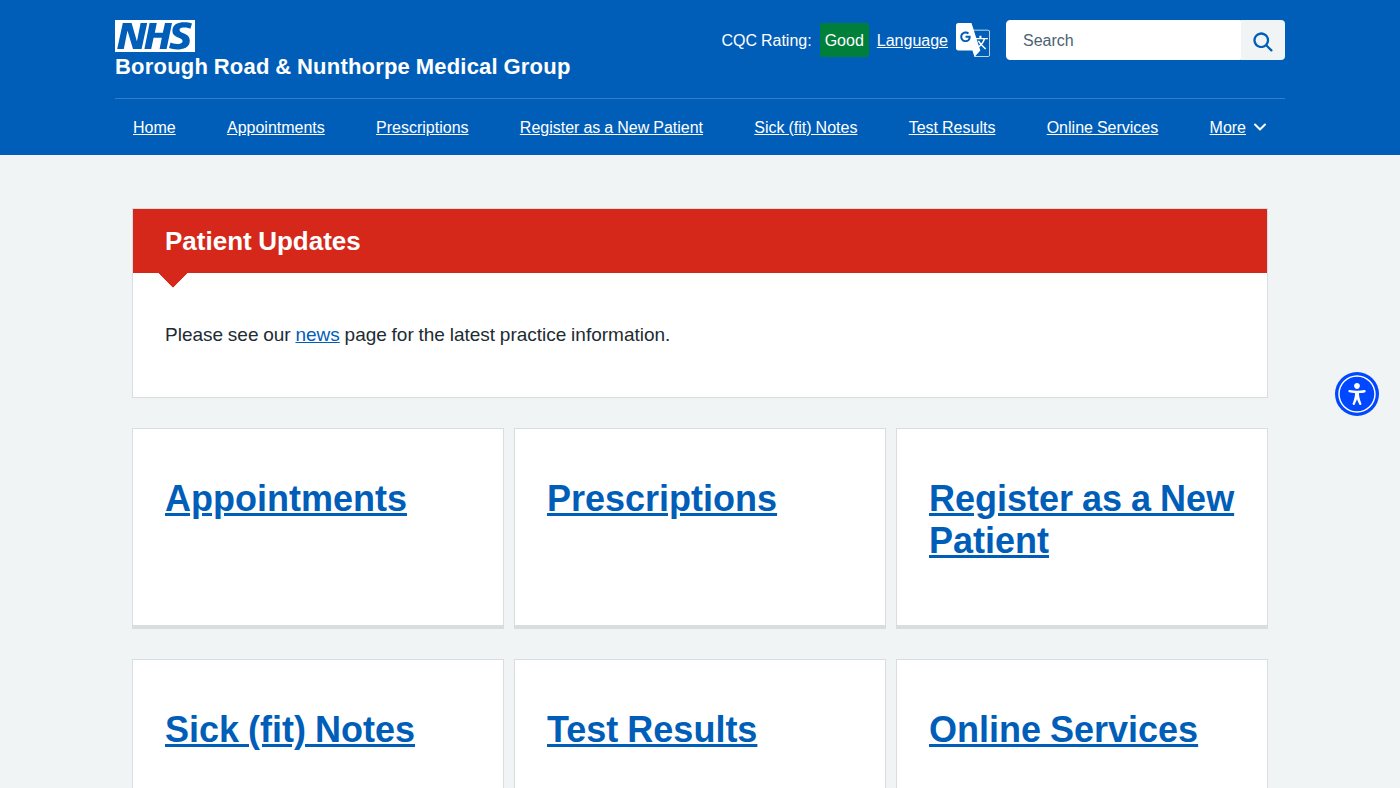Follow the news link in Patient Updates
Screen dimensions: 1400x788
pyautogui.click(x=317, y=335)
